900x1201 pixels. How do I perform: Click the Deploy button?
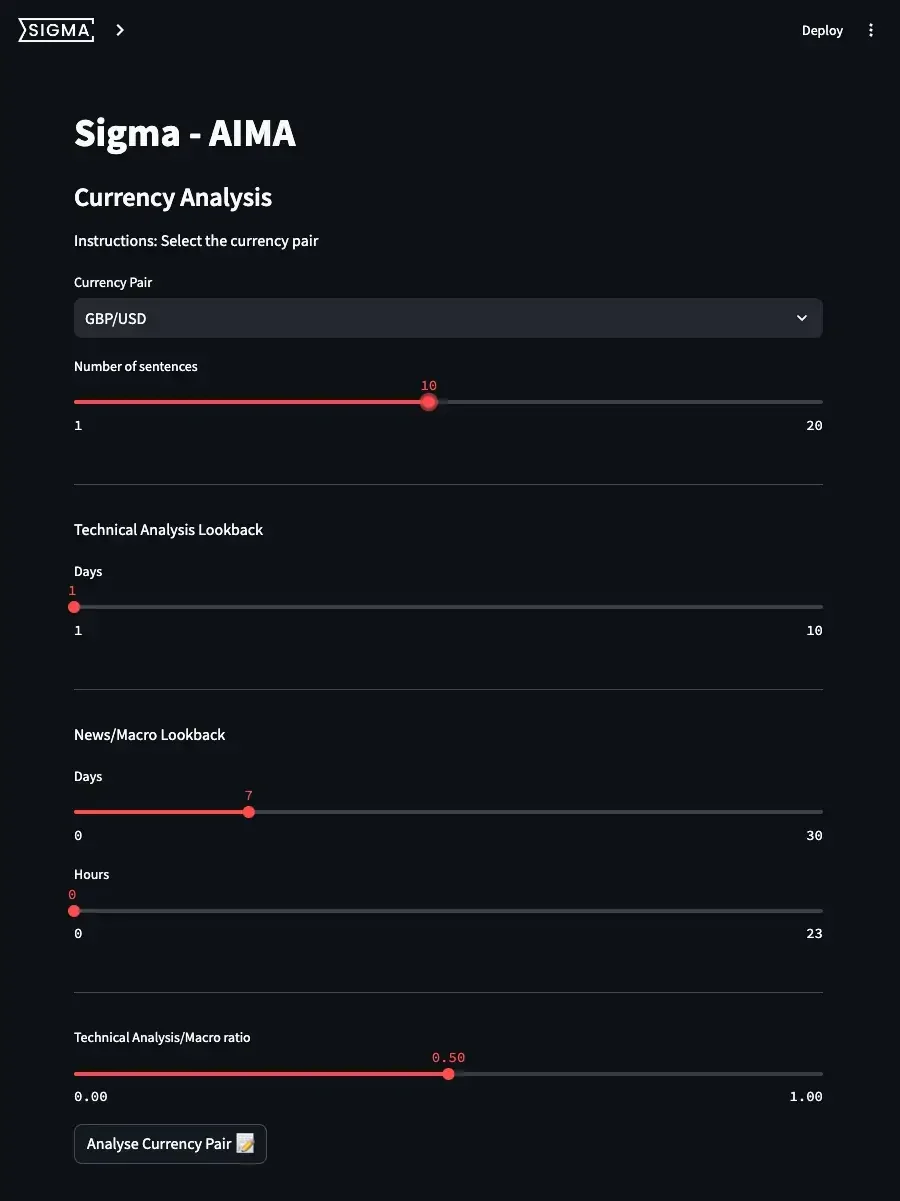click(822, 31)
